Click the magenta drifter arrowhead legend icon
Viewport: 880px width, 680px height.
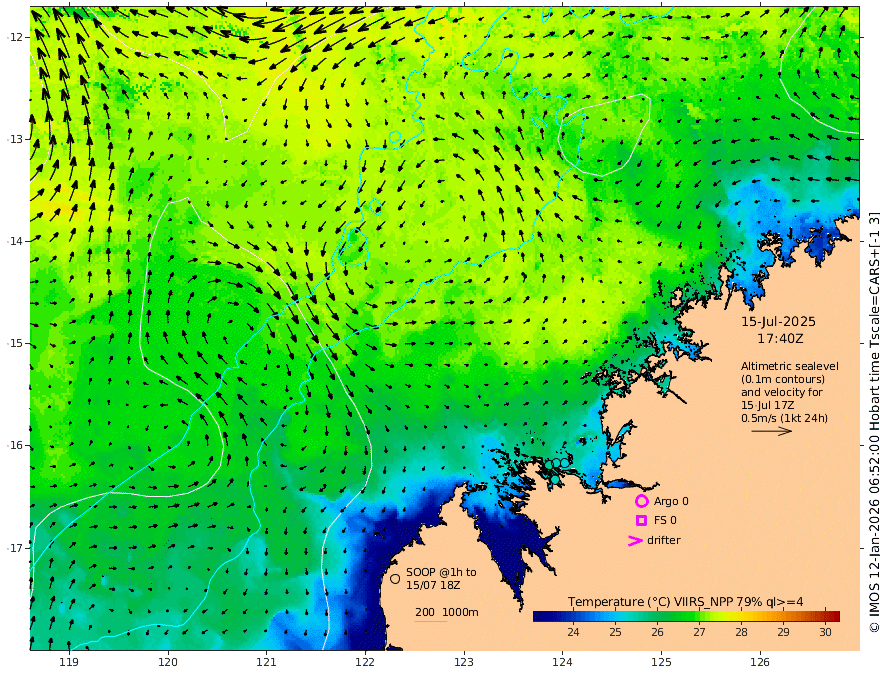click(x=635, y=541)
